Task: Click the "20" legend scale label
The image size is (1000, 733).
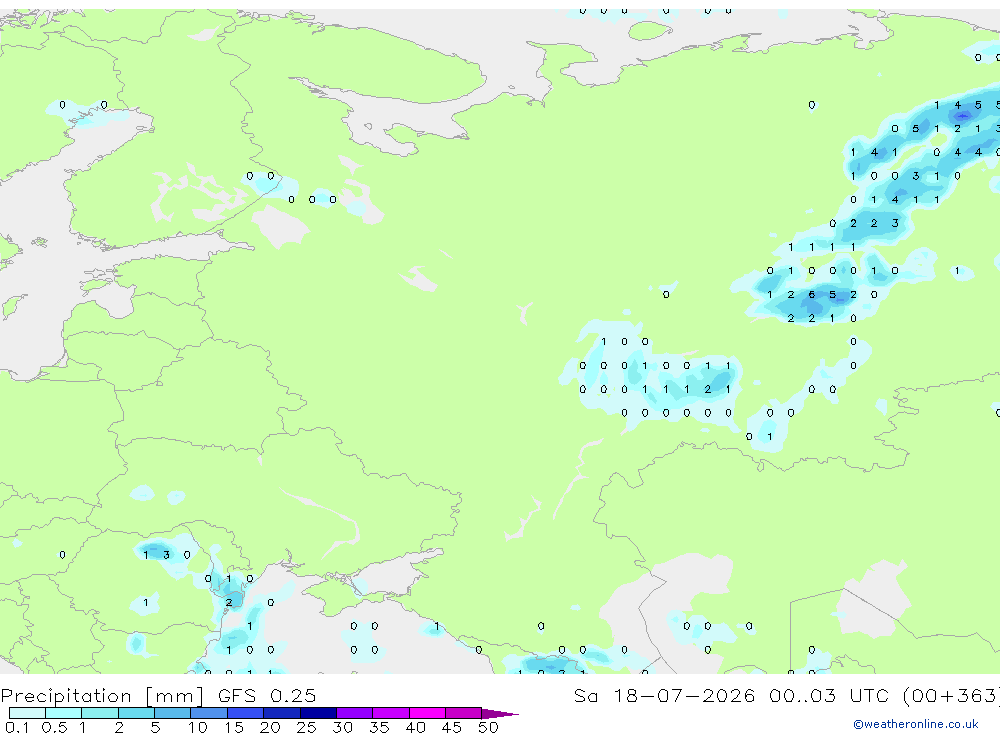Action: pyautogui.click(x=270, y=727)
